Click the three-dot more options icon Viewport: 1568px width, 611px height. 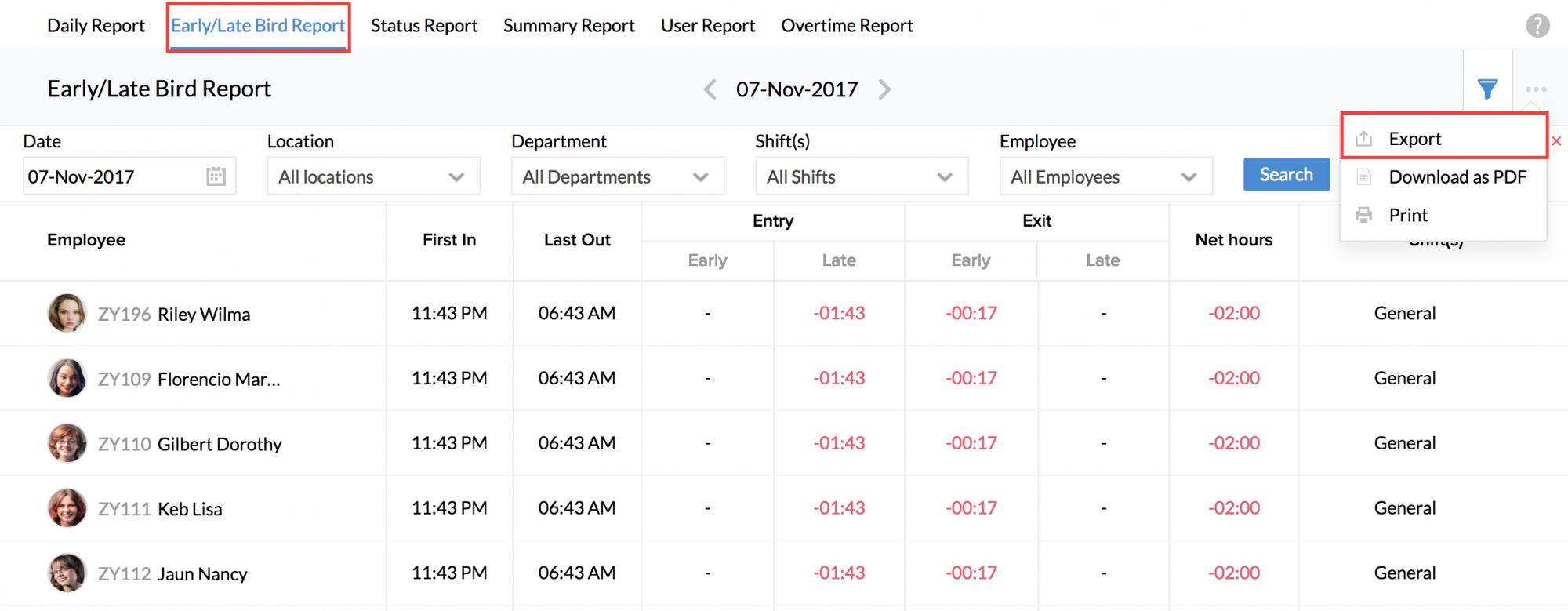1536,89
